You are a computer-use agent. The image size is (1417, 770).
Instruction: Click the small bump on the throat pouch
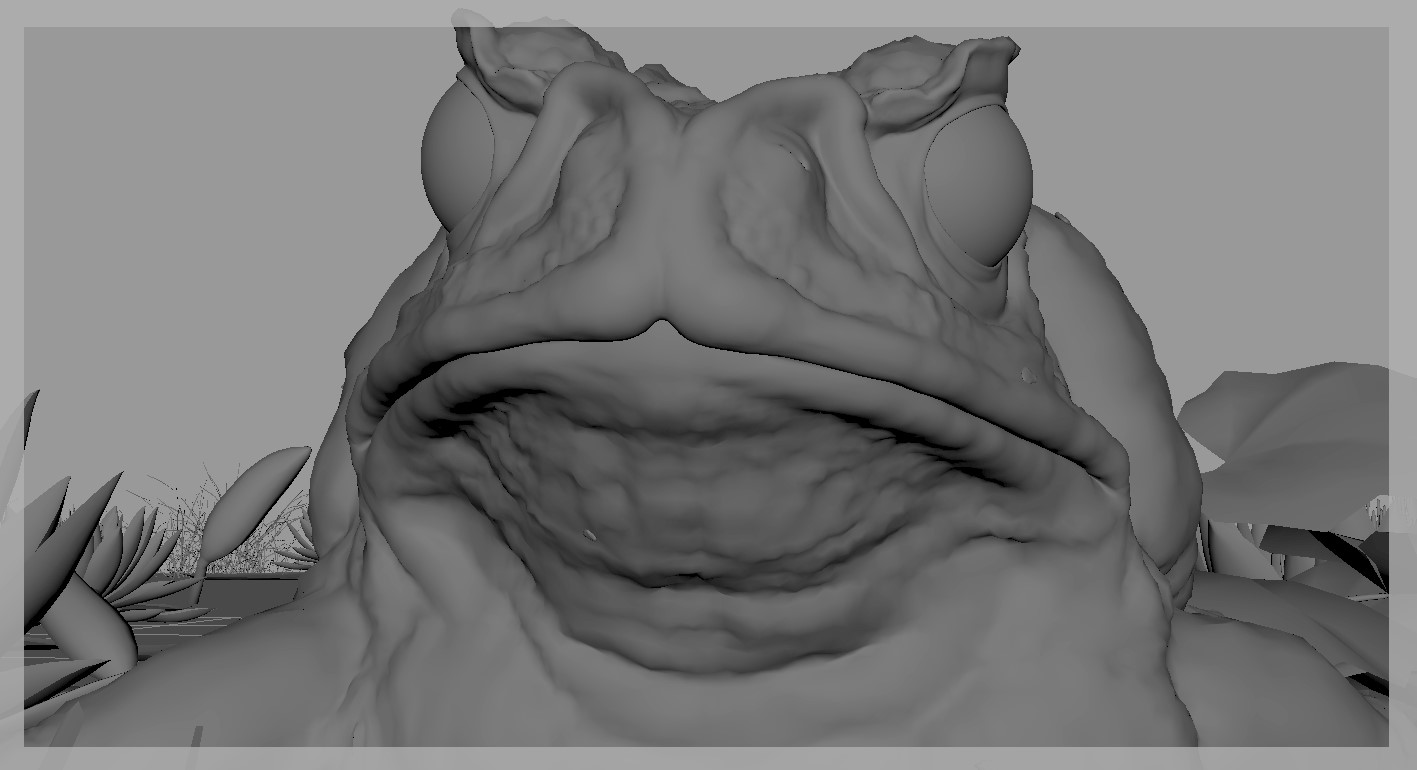point(589,535)
